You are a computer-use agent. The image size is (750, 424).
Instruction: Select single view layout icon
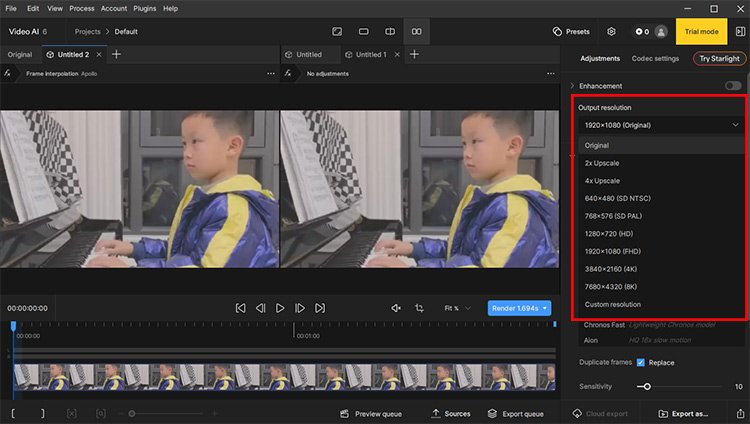pyautogui.click(x=337, y=32)
